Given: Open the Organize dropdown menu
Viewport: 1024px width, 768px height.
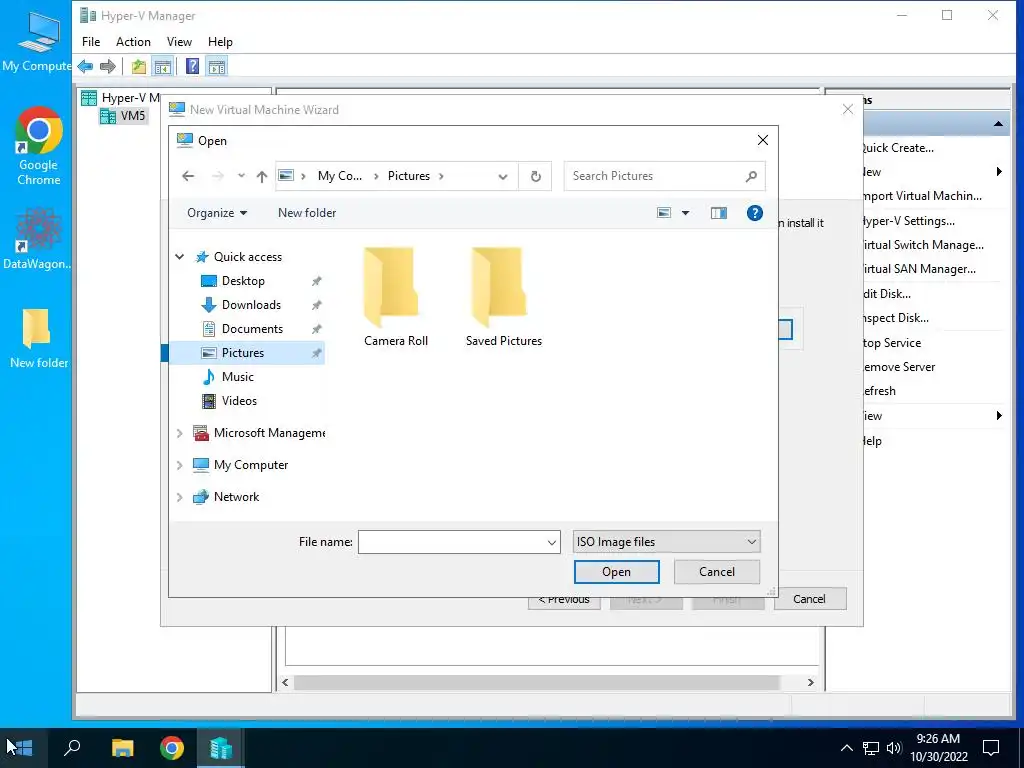Looking at the screenshot, I should (217, 213).
